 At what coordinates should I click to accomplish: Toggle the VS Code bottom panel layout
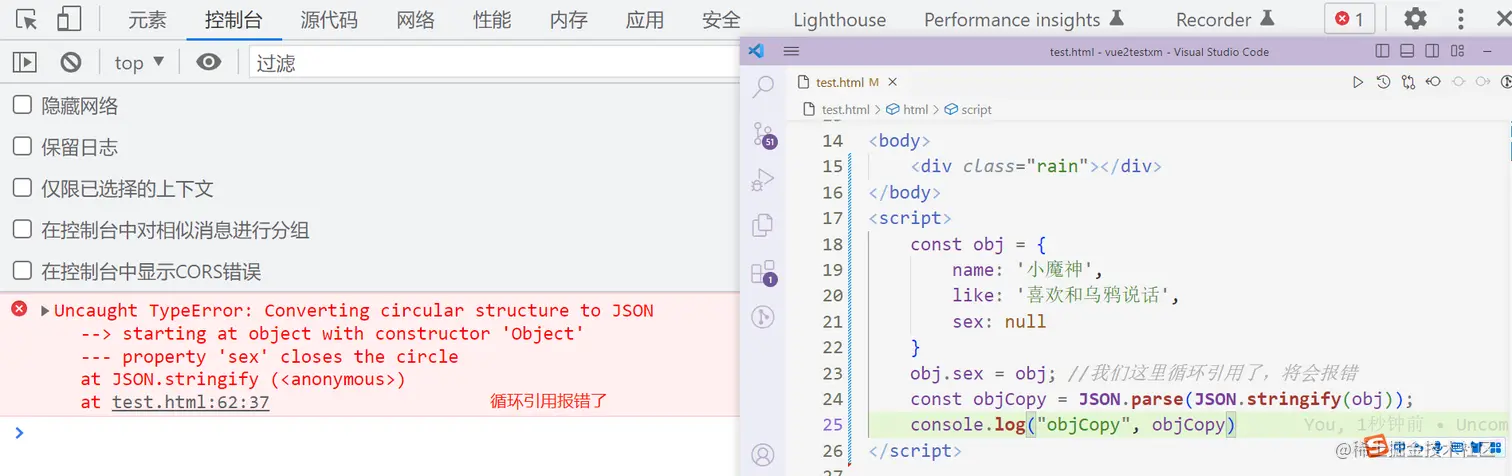tap(1407, 51)
